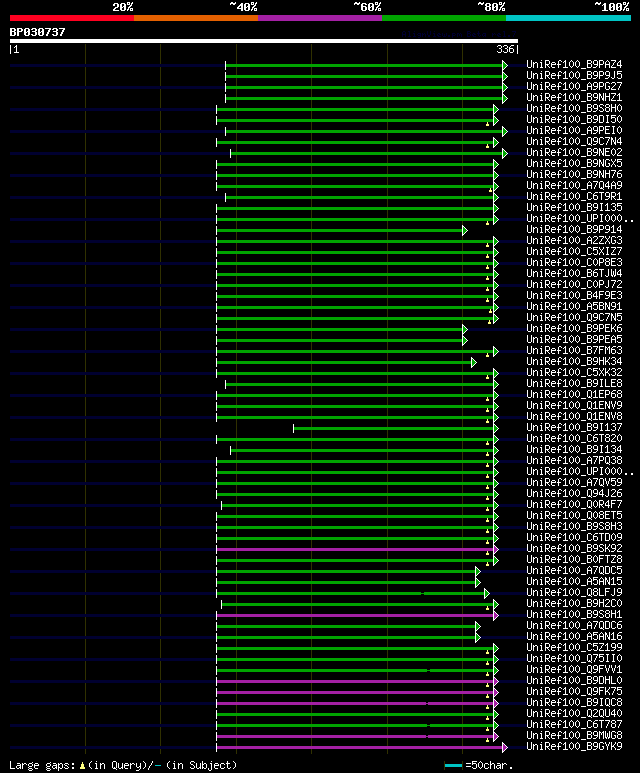Image resolution: width=640 pixels, height=773 pixels.
Task: Click the red 20% identity legend bar
Action: pyautogui.click(x=72, y=18)
